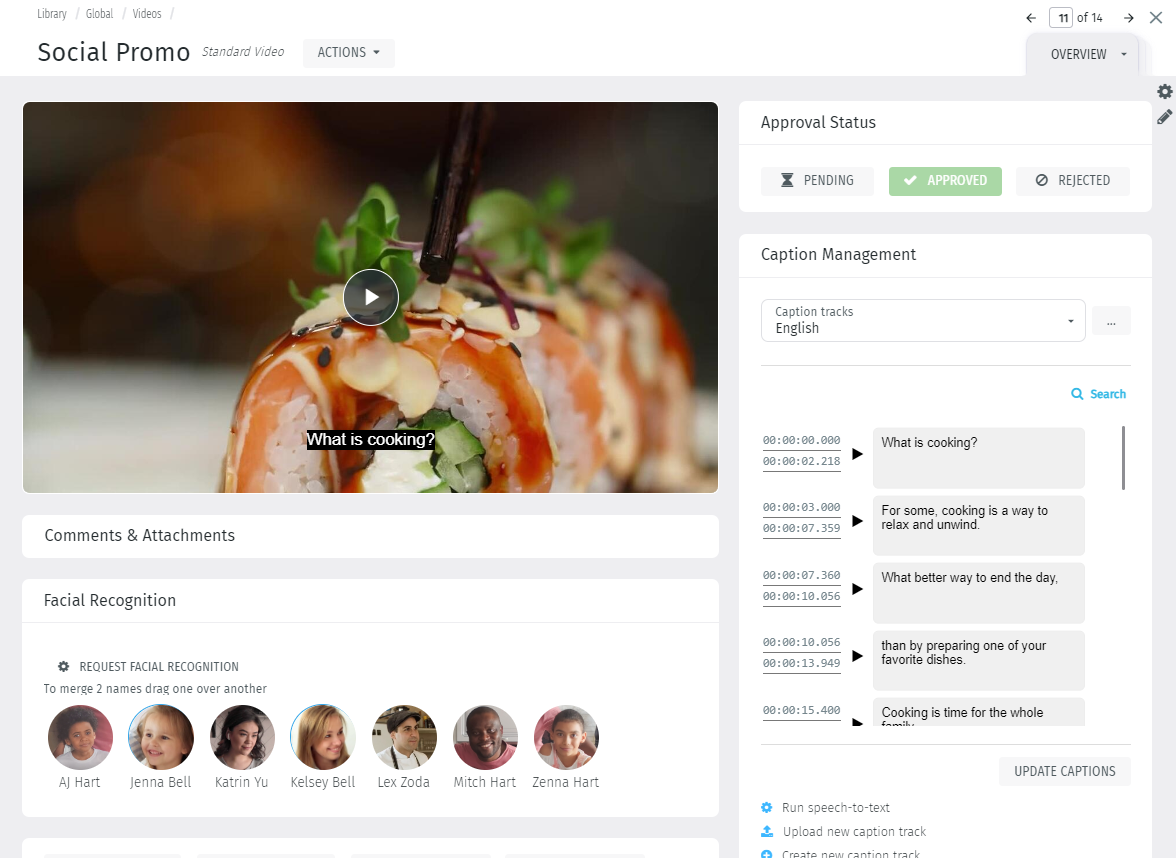Screen dimensions: 1176x858
Task: Click Update Captions button
Action: pos(1064,771)
